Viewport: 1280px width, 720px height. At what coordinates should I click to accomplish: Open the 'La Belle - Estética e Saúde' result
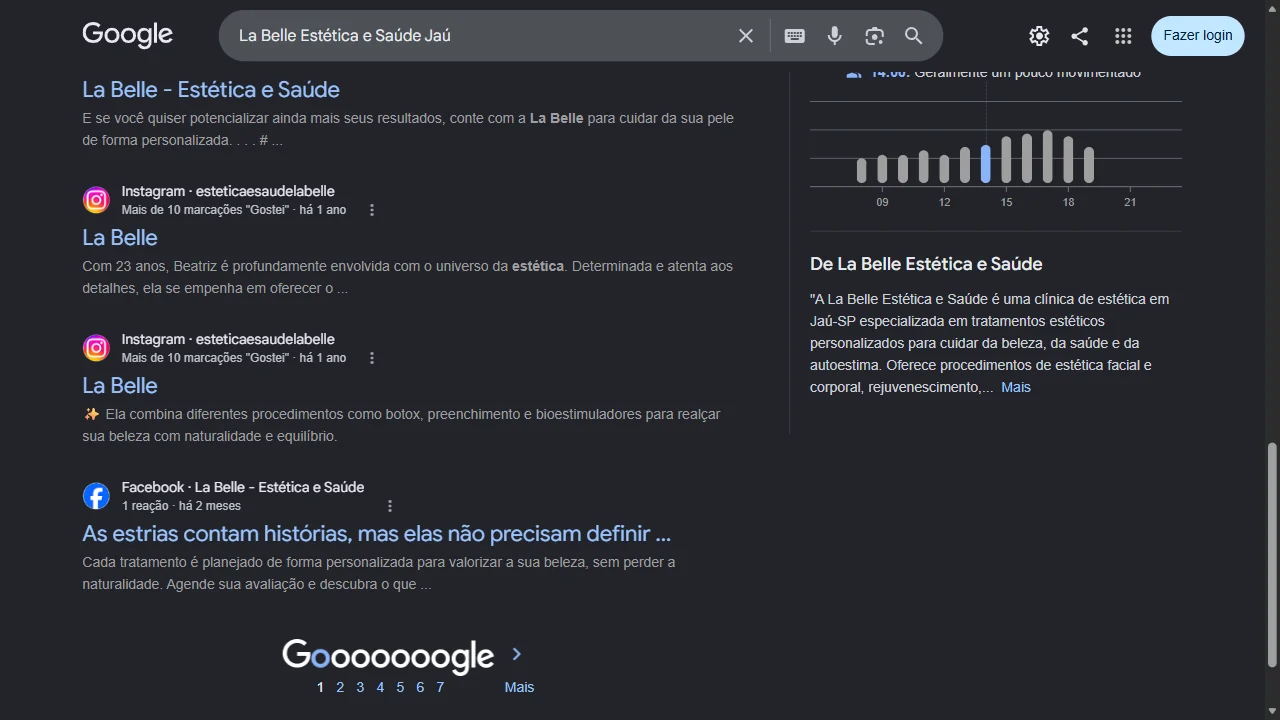[211, 89]
